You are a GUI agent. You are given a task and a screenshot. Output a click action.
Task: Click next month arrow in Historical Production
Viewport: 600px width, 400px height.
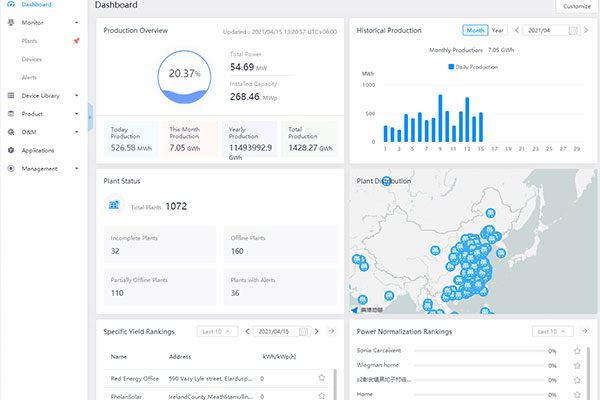tap(586, 31)
